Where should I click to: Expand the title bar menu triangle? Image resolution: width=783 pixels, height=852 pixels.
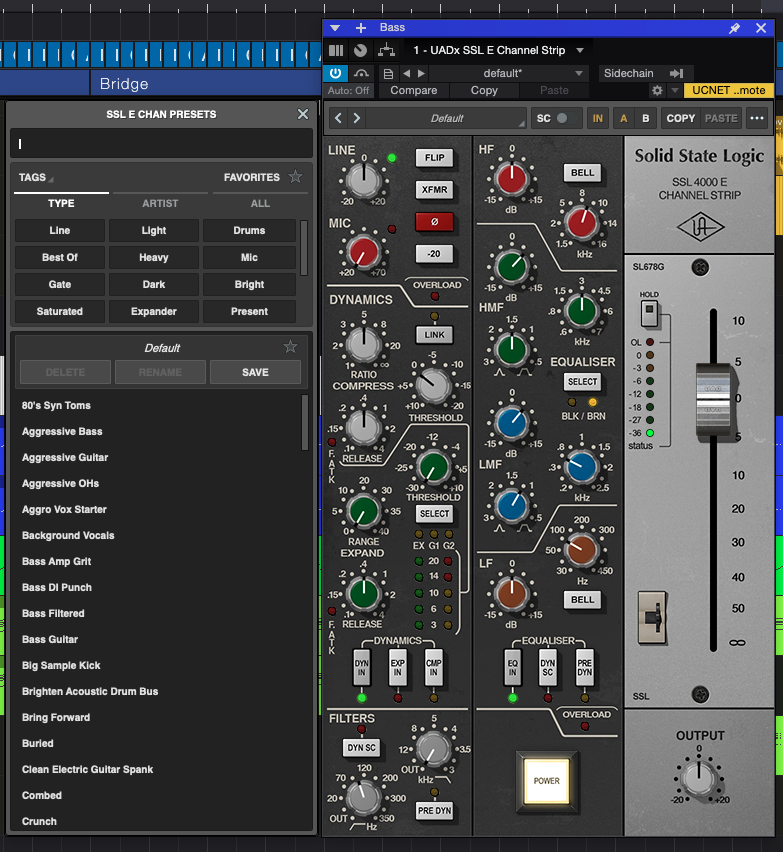tap(335, 28)
